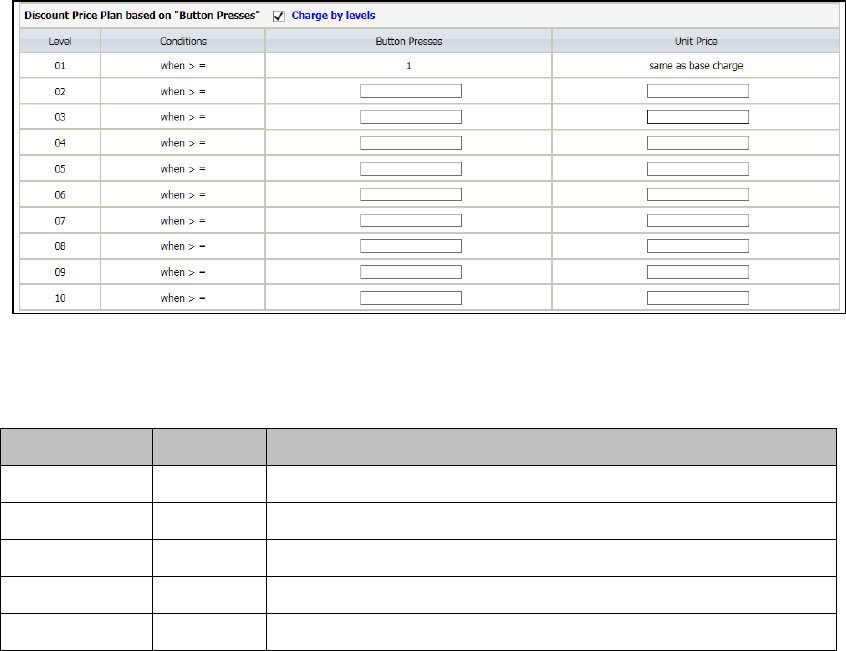
Task: Focus the level 05 Button Presses field
Action: click(411, 169)
